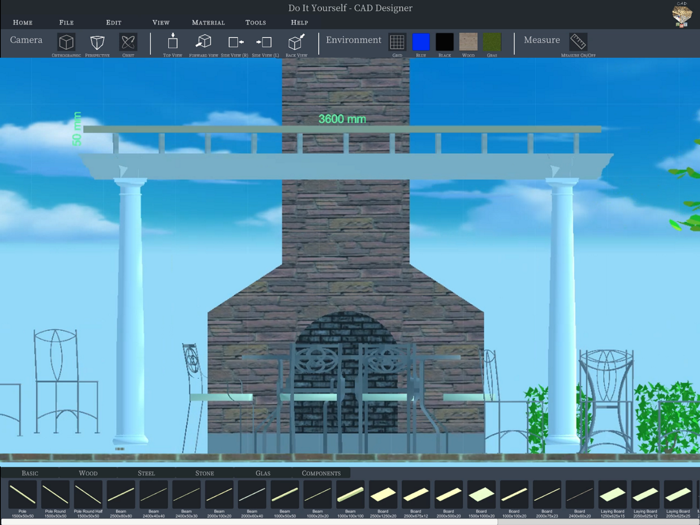700x525 pixels.
Task: Switch to Back View
Action: click(x=296, y=42)
